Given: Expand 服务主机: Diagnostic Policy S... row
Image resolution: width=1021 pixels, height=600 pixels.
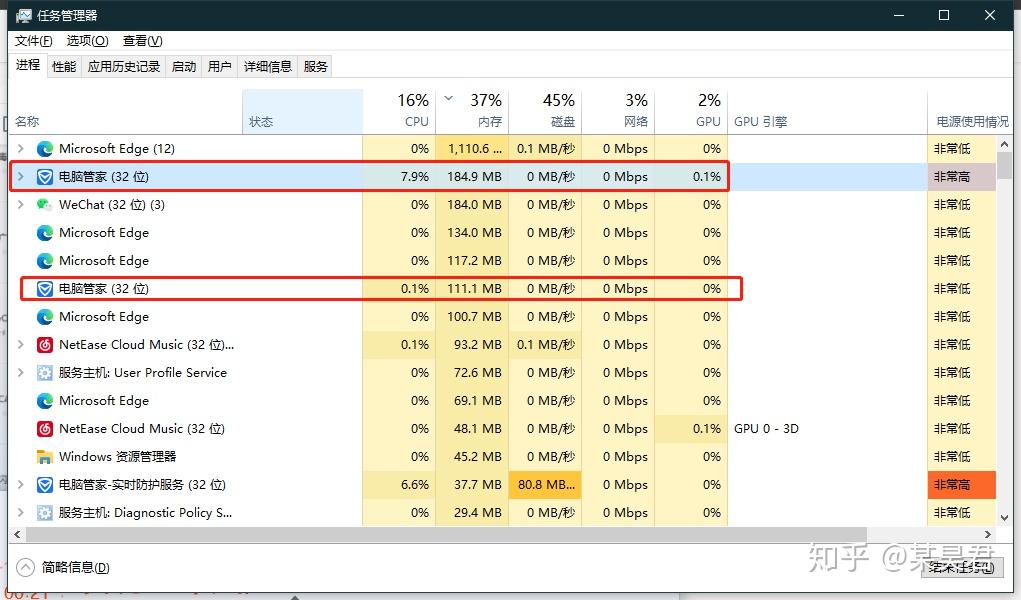Looking at the screenshot, I should [21, 513].
